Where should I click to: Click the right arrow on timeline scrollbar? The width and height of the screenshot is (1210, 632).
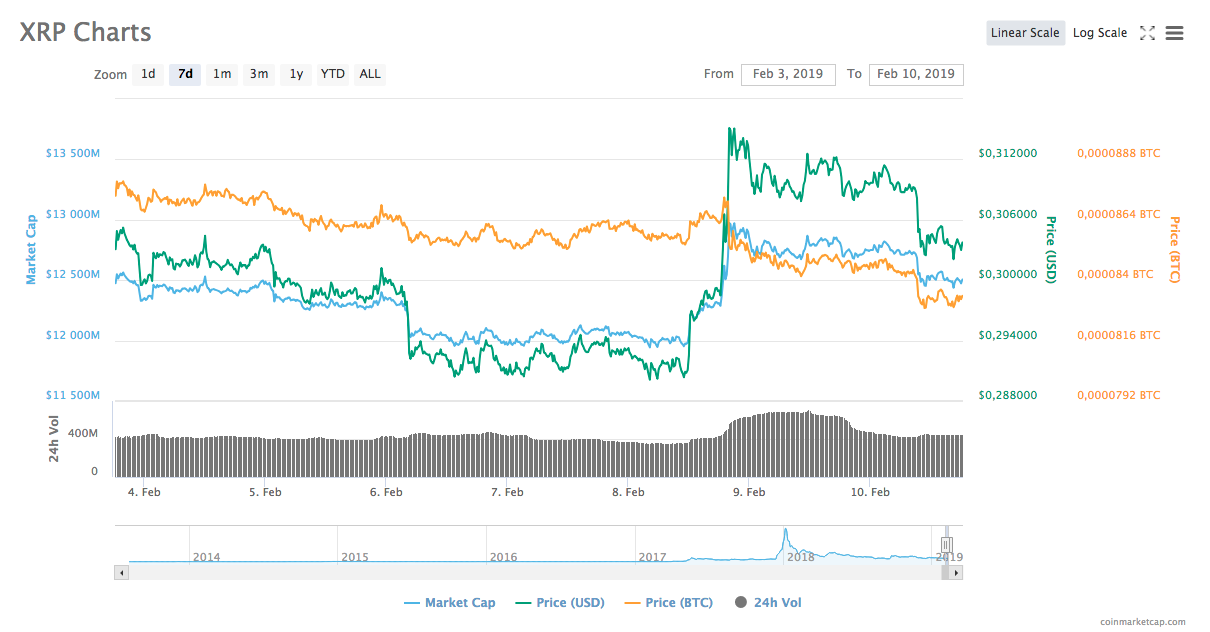[956, 571]
